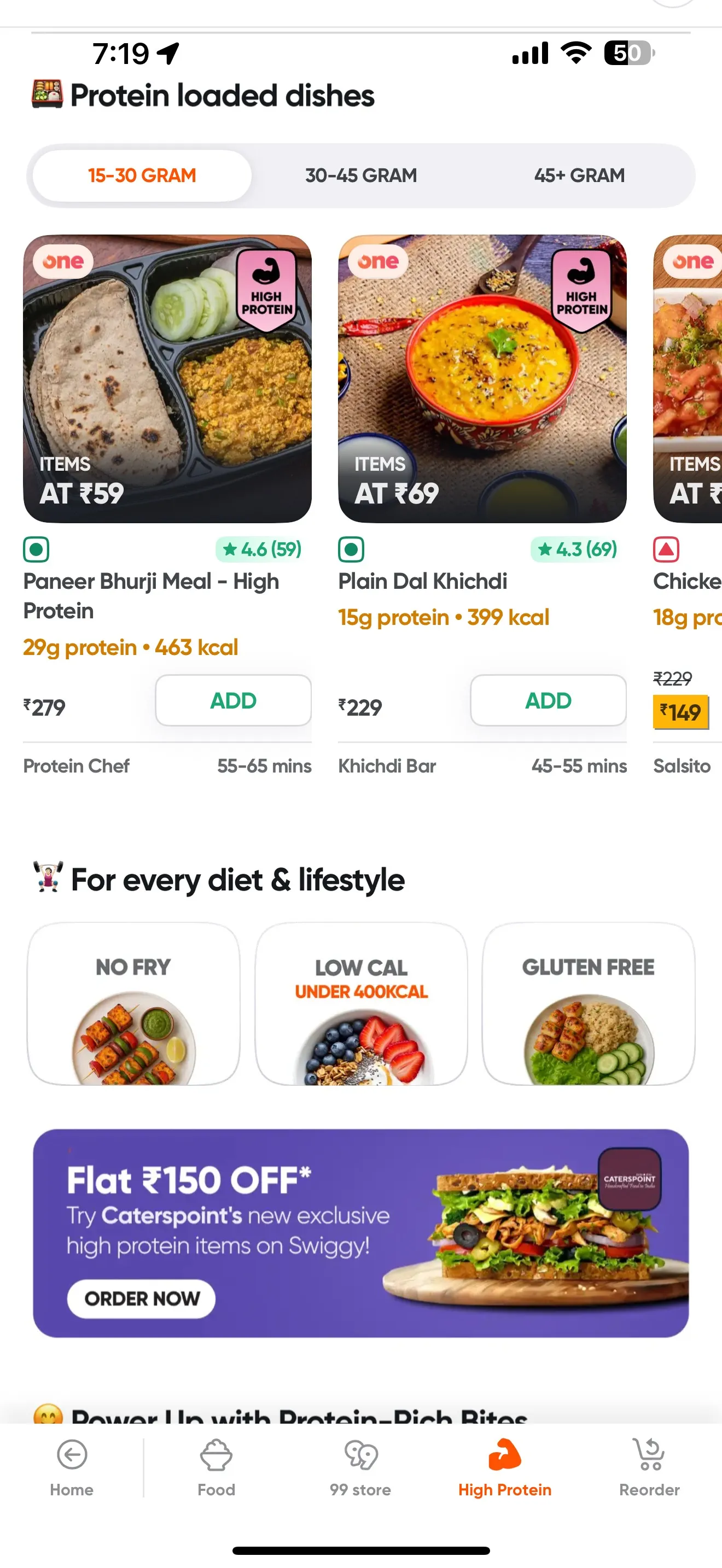Switch to the 30-45 GRAM protein filter

click(x=361, y=175)
